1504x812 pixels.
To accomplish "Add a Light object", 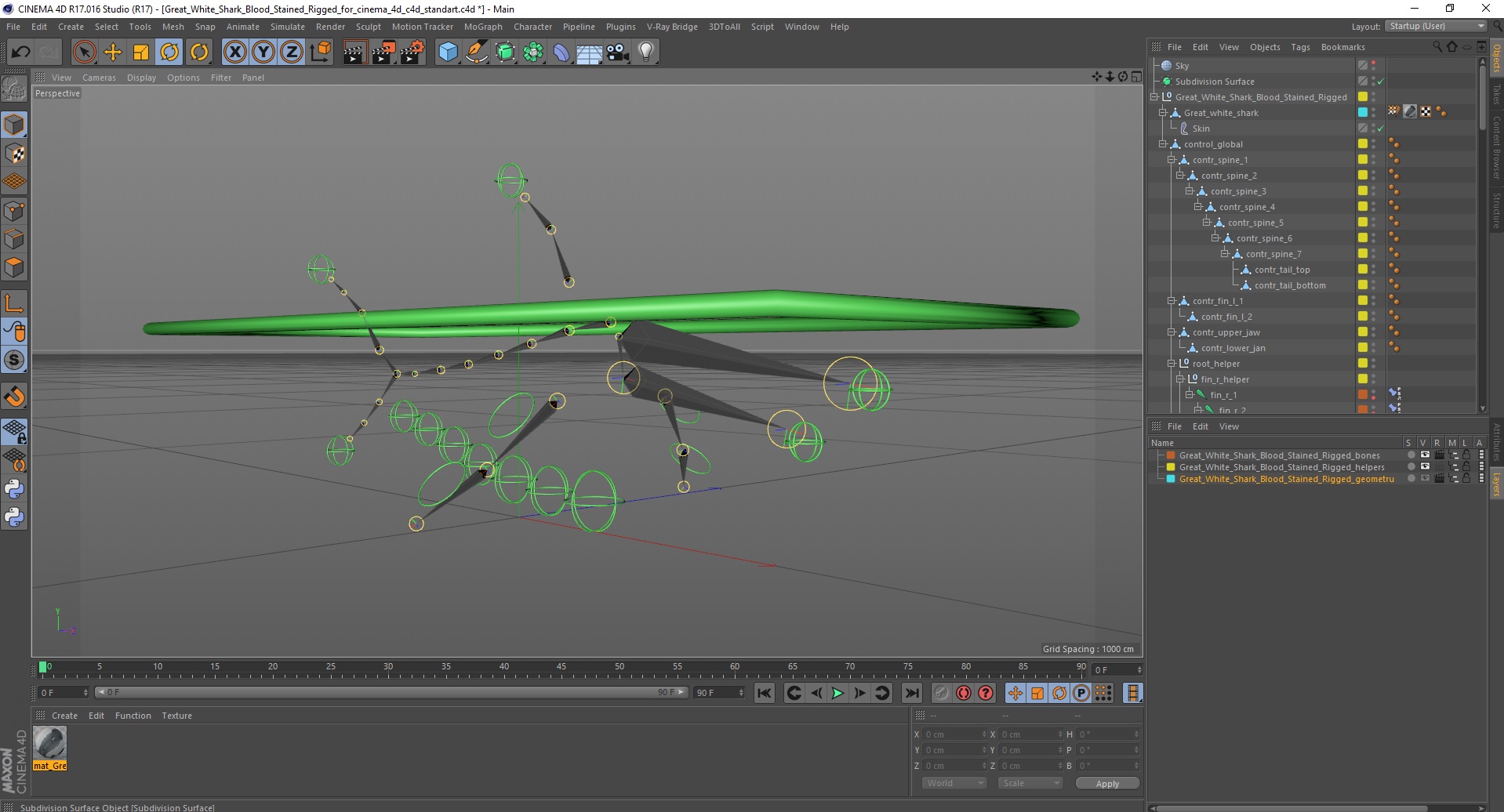I will pos(646,52).
